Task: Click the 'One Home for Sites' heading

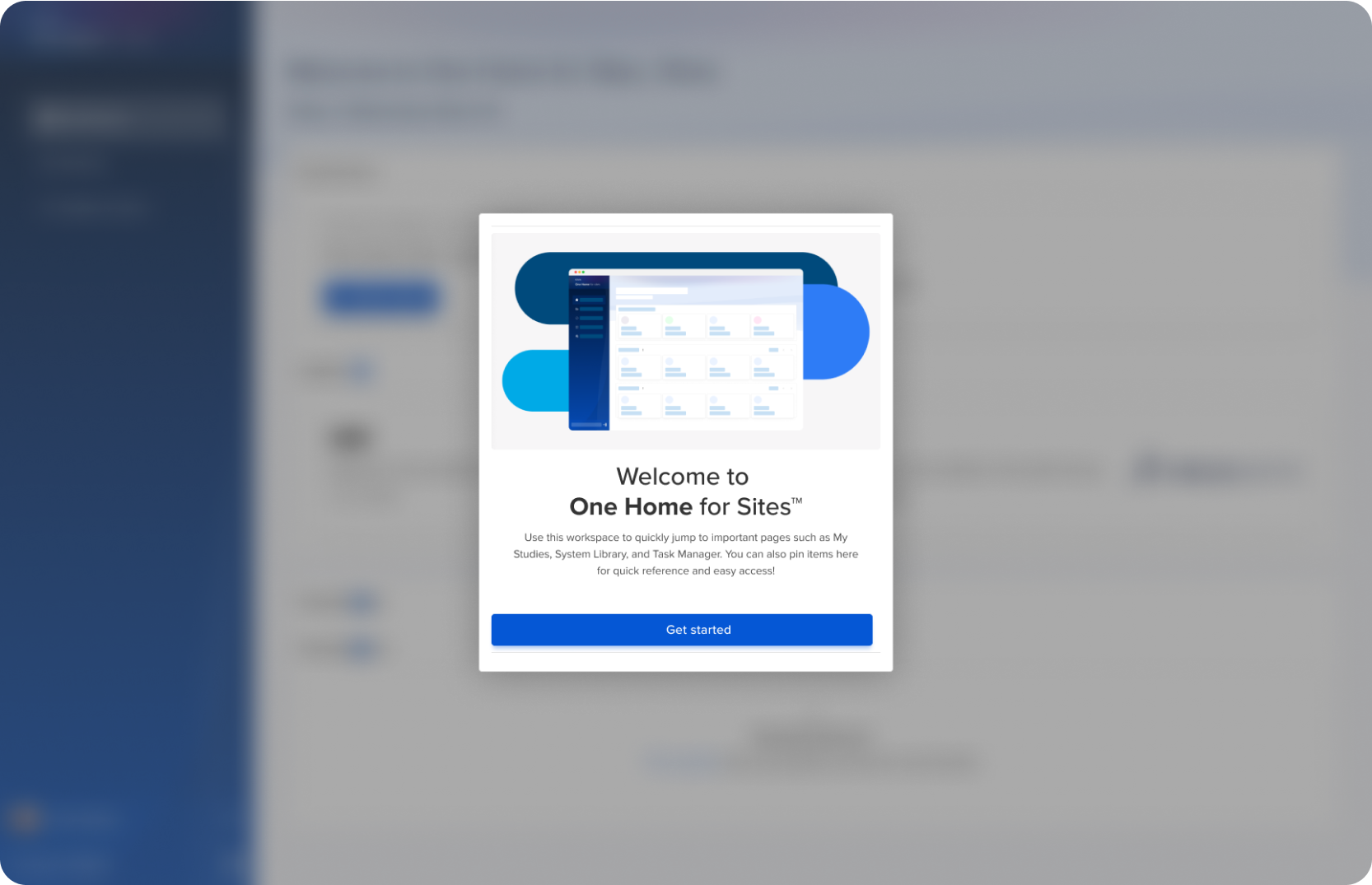Action: [686, 506]
